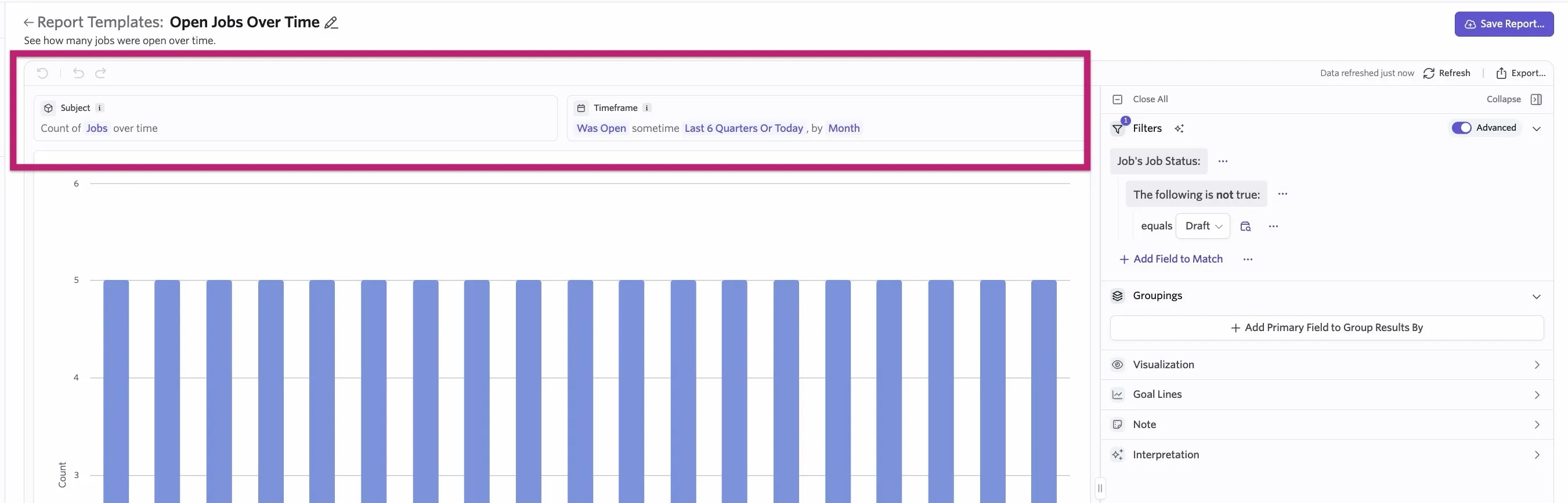Image resolution: width=1568 pixels, height=503 pixels.
Task: Click Add Primary Field to Group Results By
Action: pyautogui.click(x=1327, y=328)
